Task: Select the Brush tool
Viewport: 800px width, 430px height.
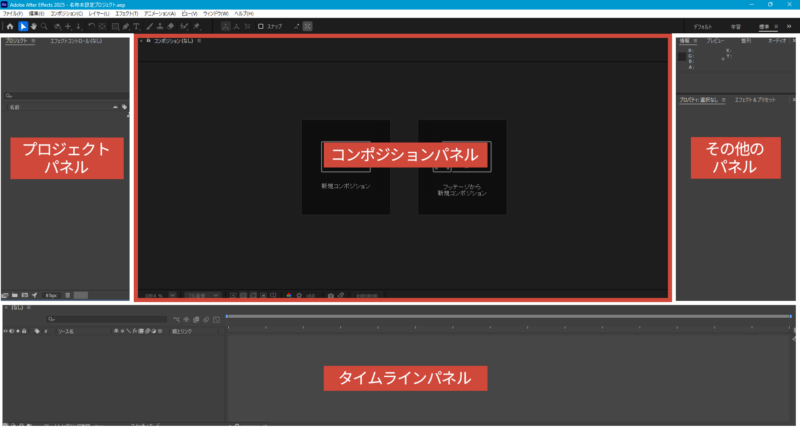Action: pyautogui.click(x=149, y=26)
